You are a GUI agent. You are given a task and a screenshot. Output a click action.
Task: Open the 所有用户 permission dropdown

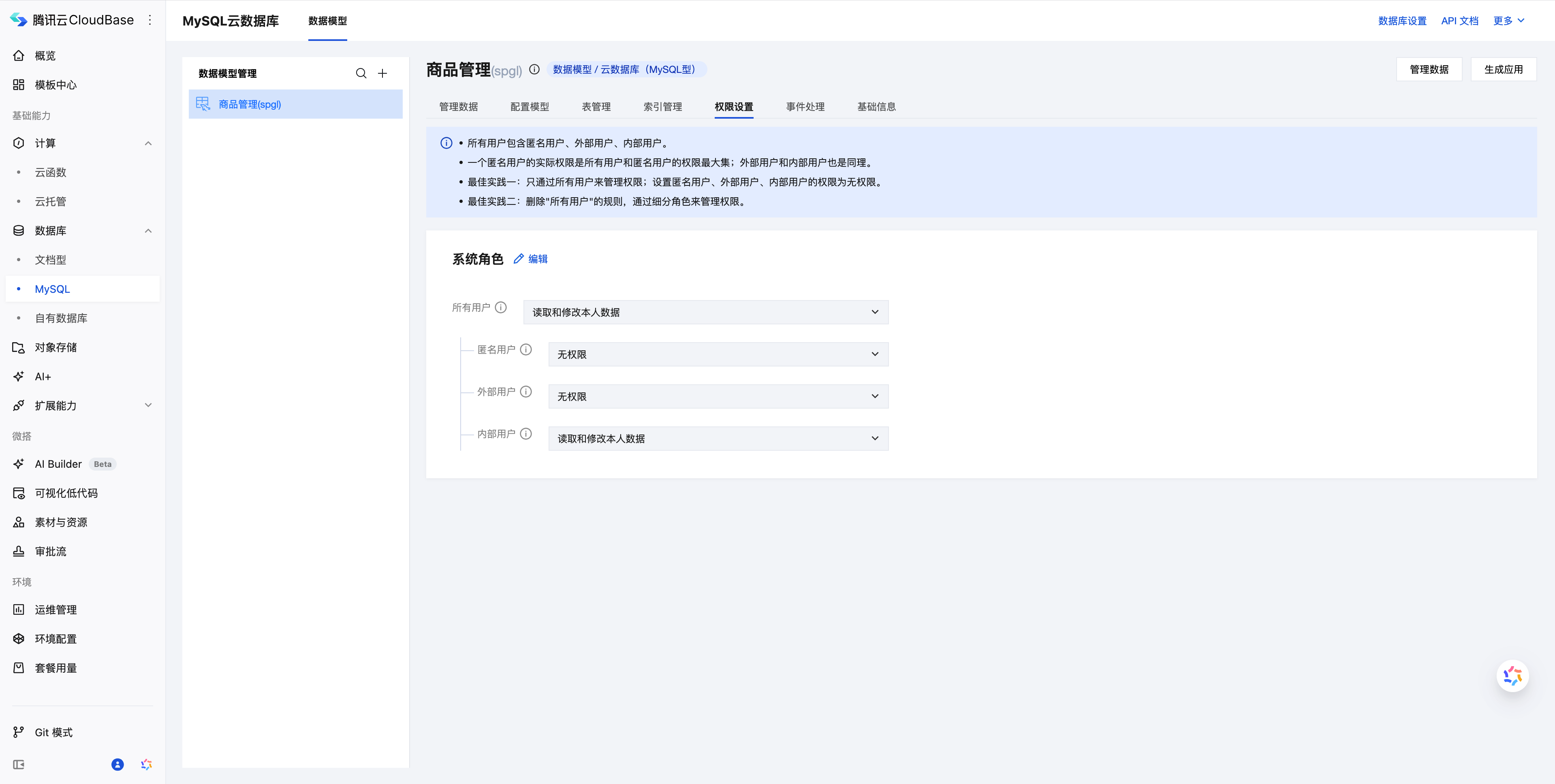click(706, 312)
